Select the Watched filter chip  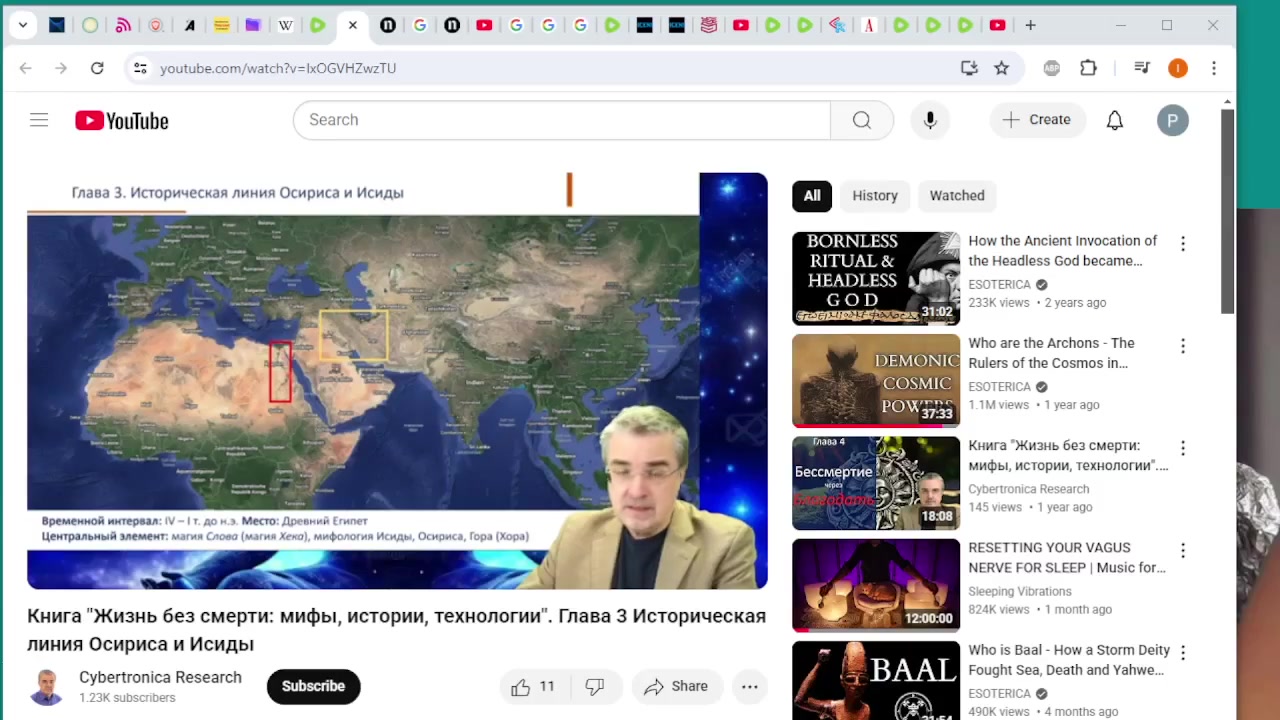957,196
